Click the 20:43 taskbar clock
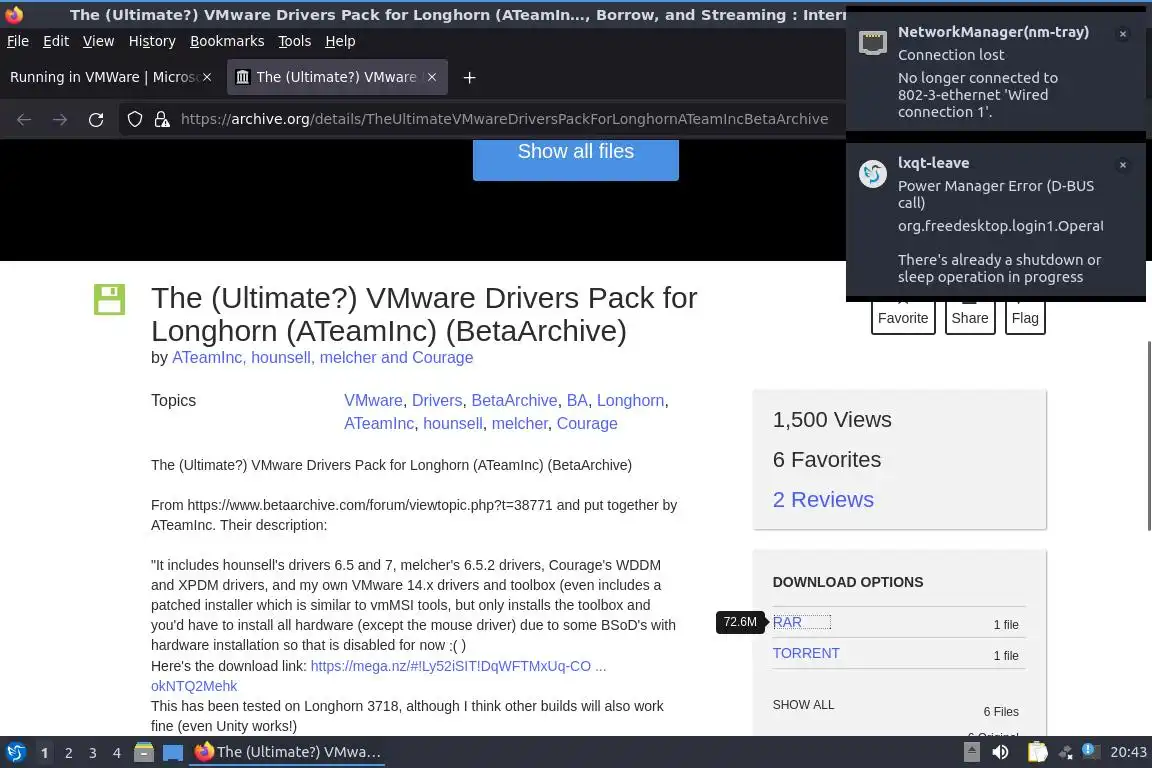 point(1128,752)
